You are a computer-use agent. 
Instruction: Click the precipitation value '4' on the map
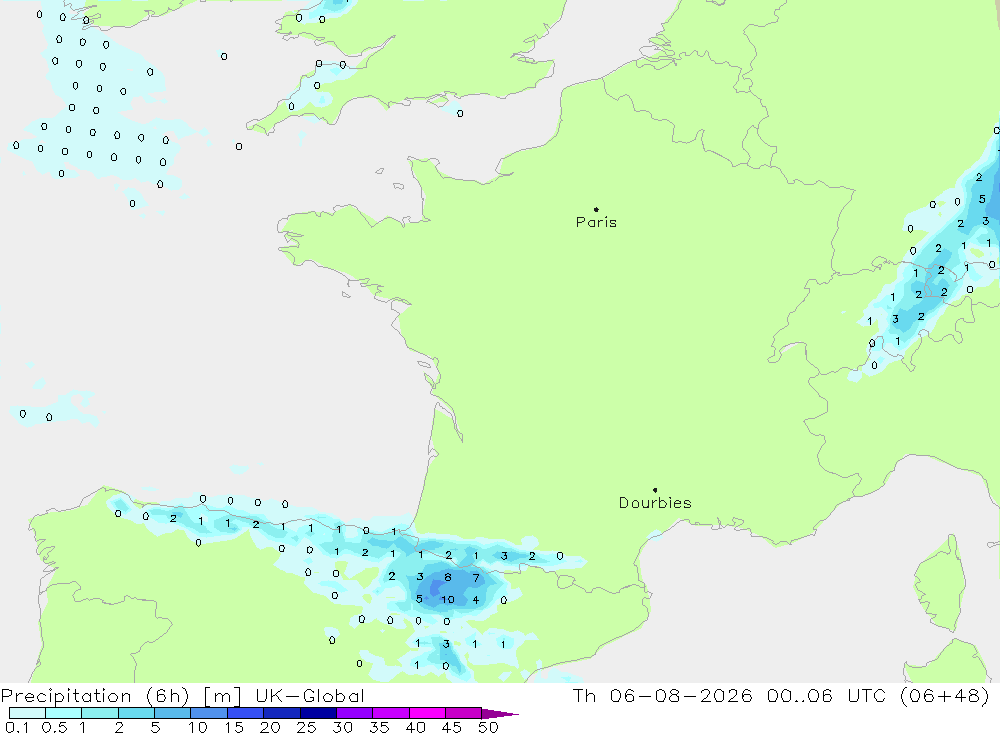(x=476, y=600)
